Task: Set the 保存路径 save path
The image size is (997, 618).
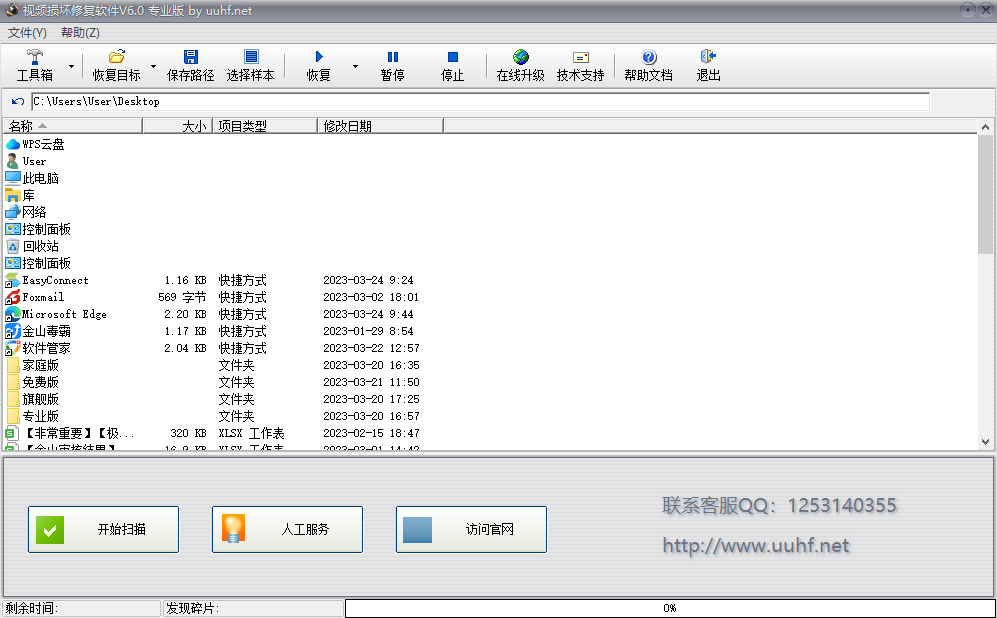Action: click(x=190, y=65)
